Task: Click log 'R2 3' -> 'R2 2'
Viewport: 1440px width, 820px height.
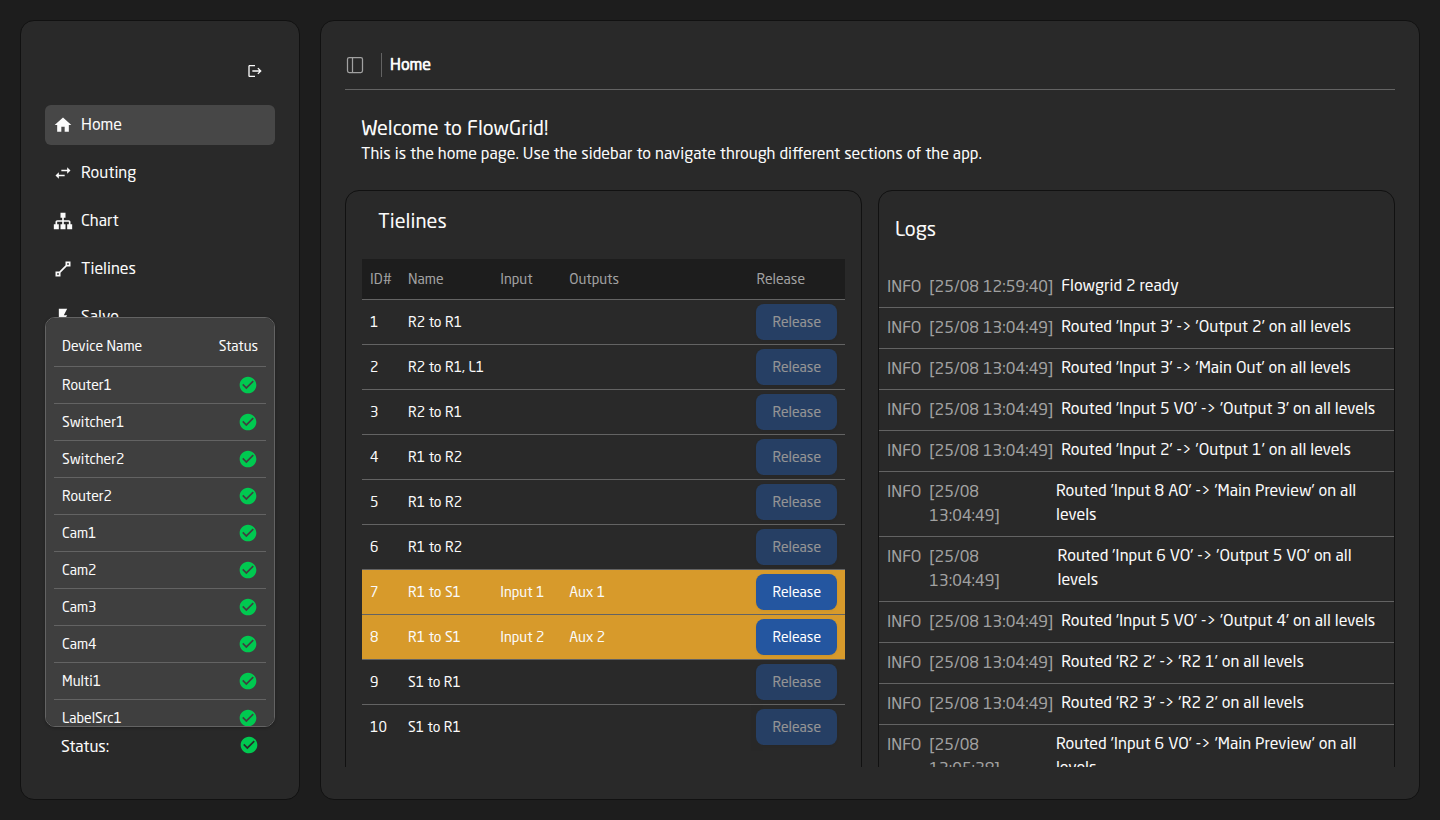Action: coord(1136,704)
